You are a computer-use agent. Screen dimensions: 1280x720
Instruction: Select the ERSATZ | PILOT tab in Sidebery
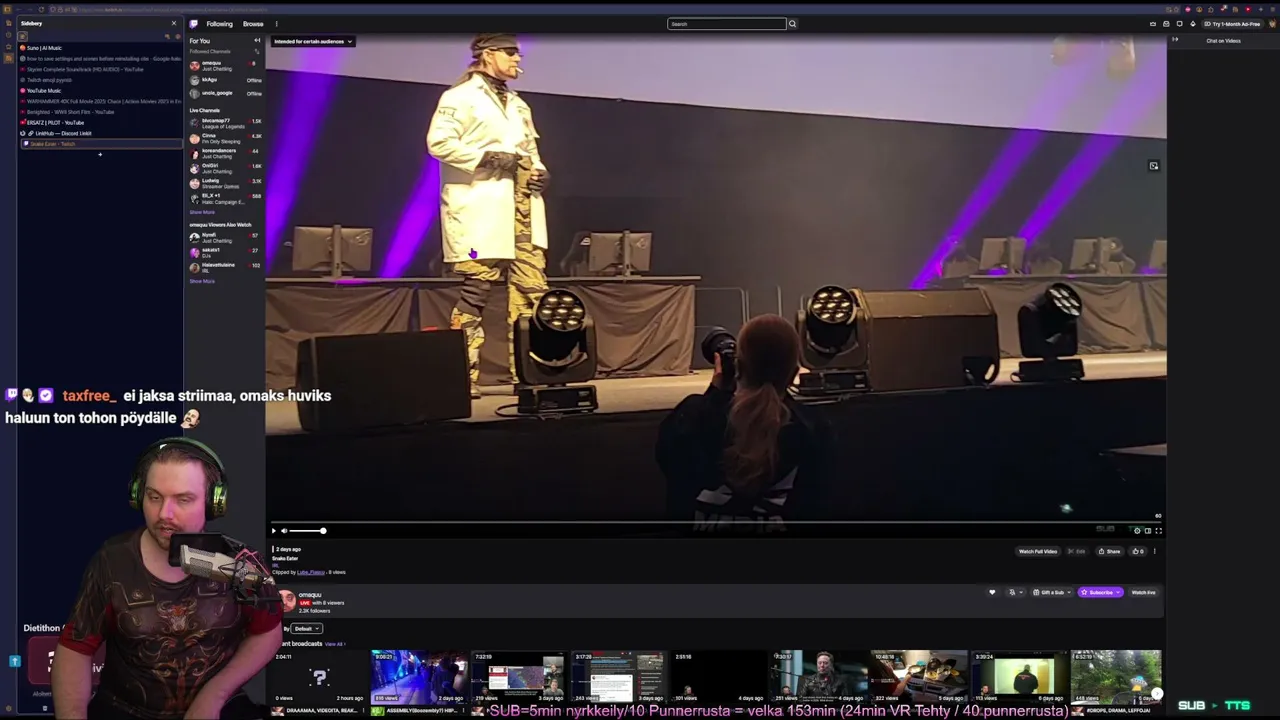point(100,122)
